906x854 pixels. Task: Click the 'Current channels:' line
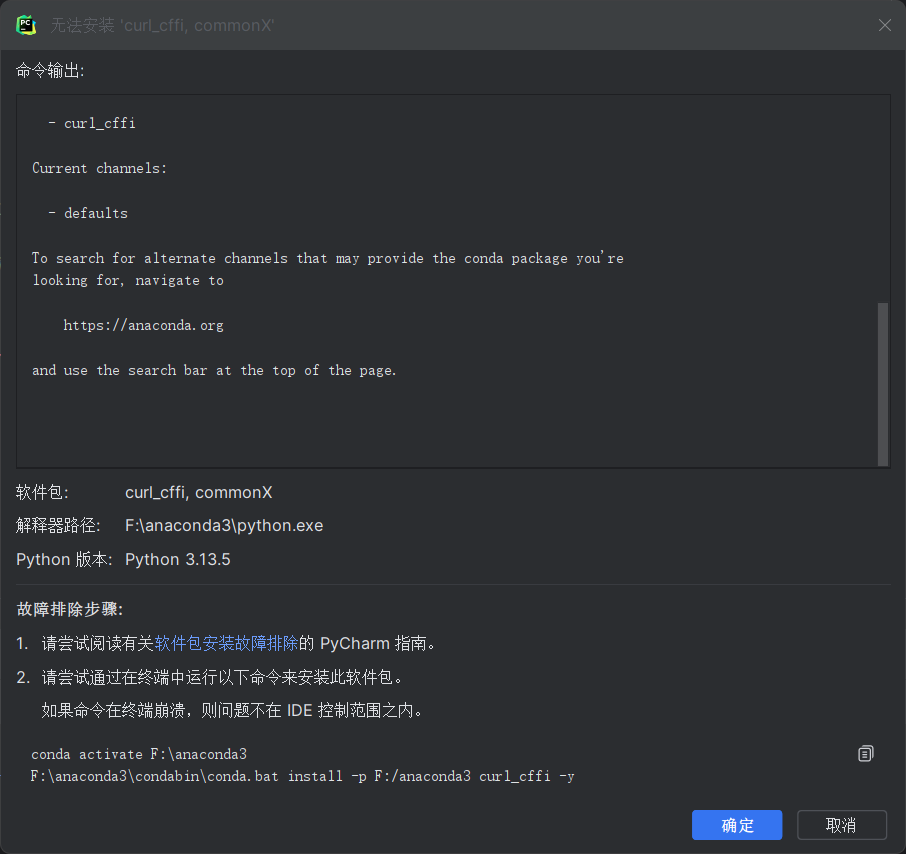point(99,168)
